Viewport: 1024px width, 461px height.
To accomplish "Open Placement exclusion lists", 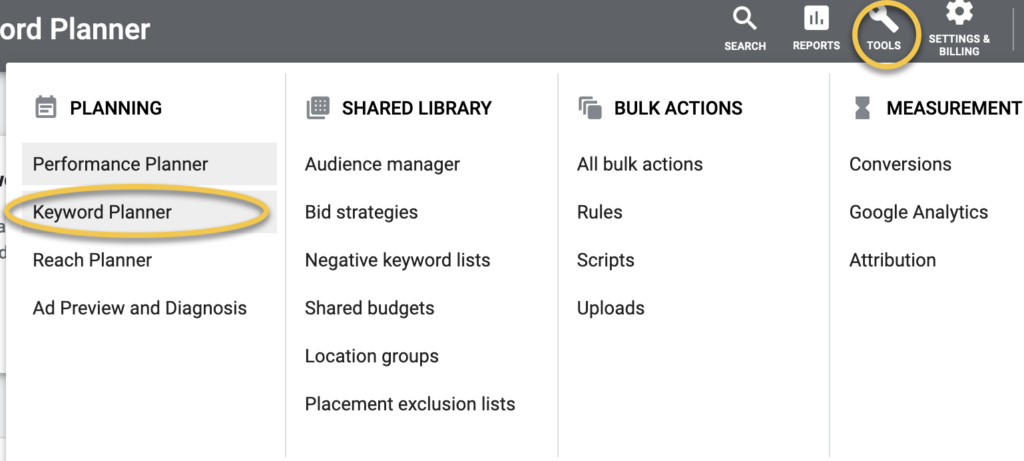I will 410,404.
